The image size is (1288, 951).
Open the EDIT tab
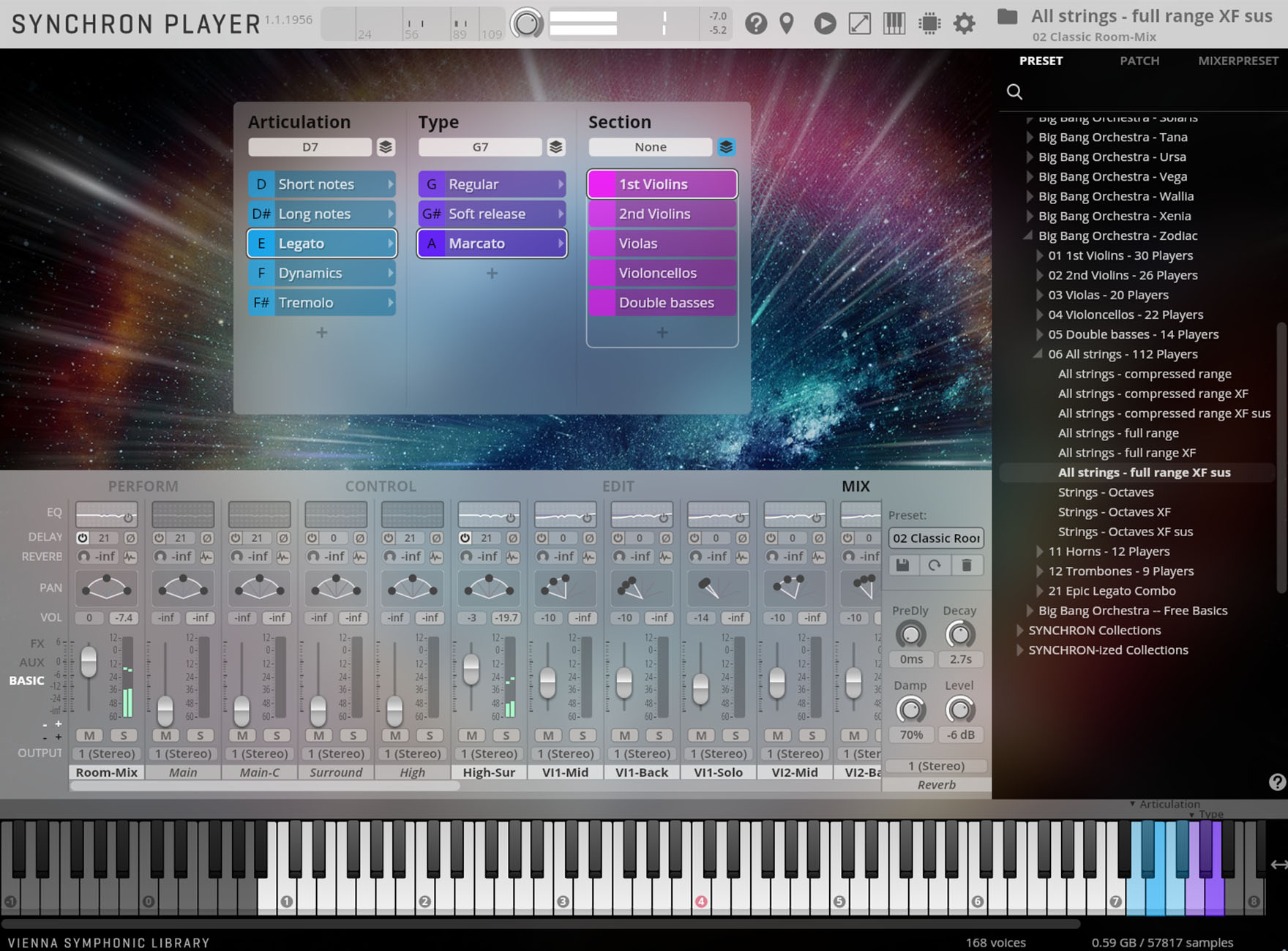[618, 486]
